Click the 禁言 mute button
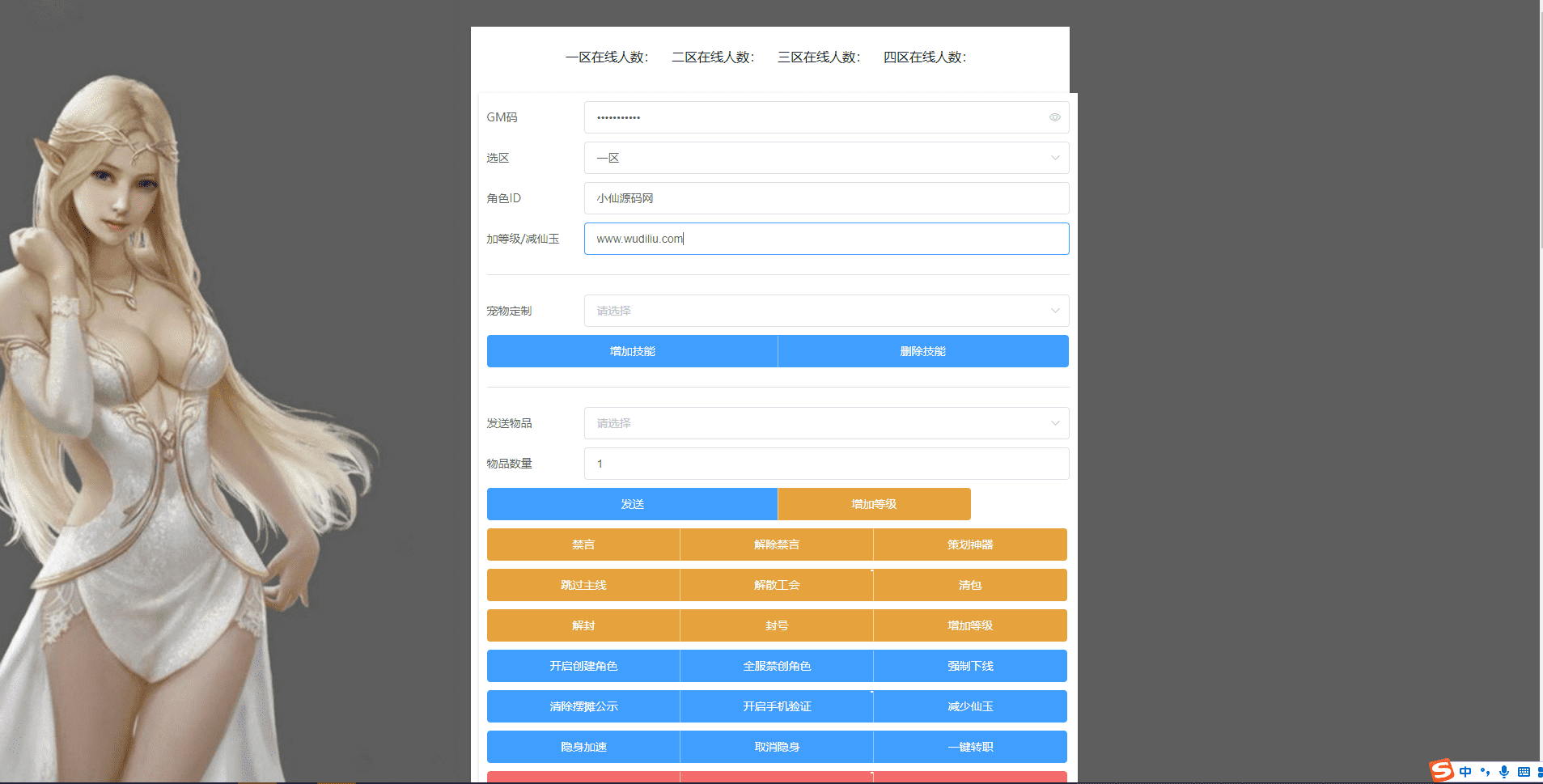1543x784 pixels. (583, 545)
